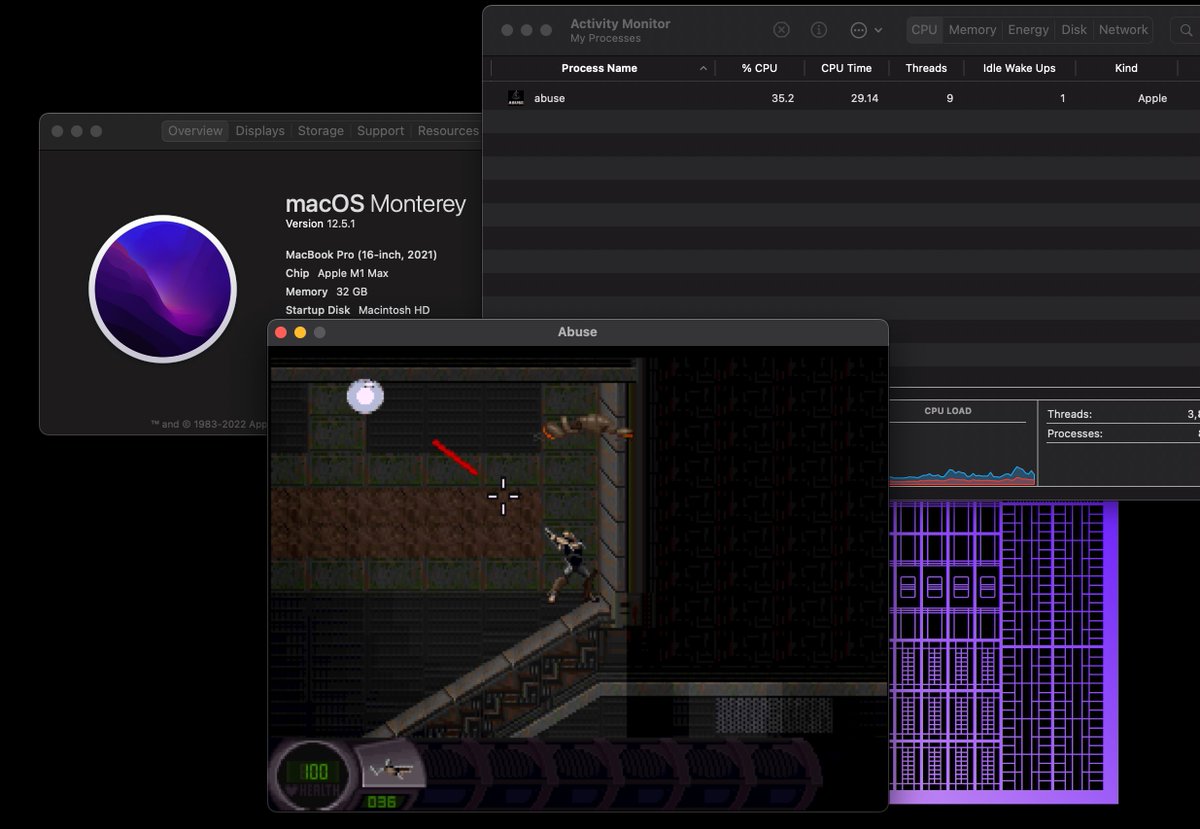This screenshot has width=1200, height=829.
Task: Click the 35.2 CPU percentage value
Action: tap(783, 98)
